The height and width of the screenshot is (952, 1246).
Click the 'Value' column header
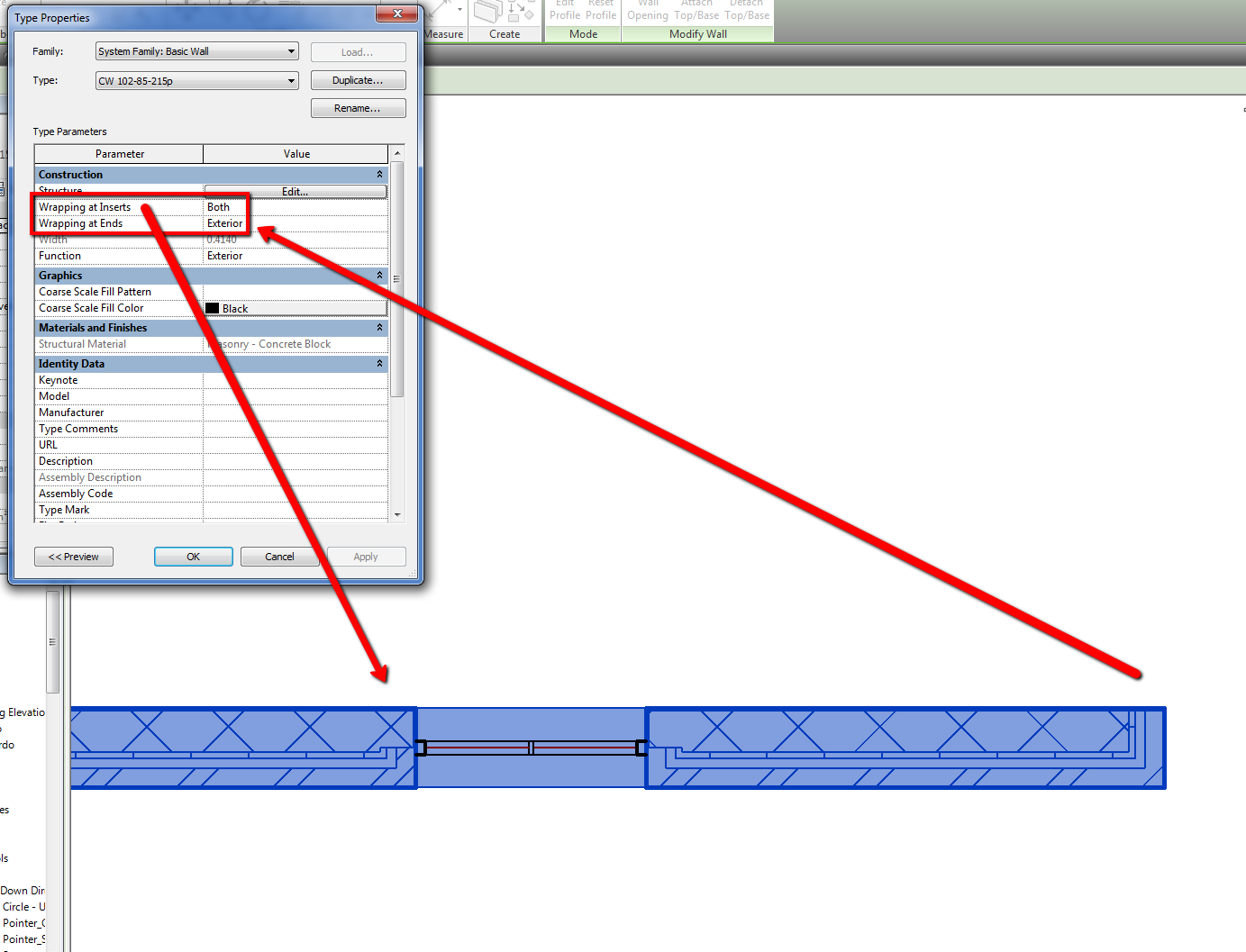coord(296,154)
